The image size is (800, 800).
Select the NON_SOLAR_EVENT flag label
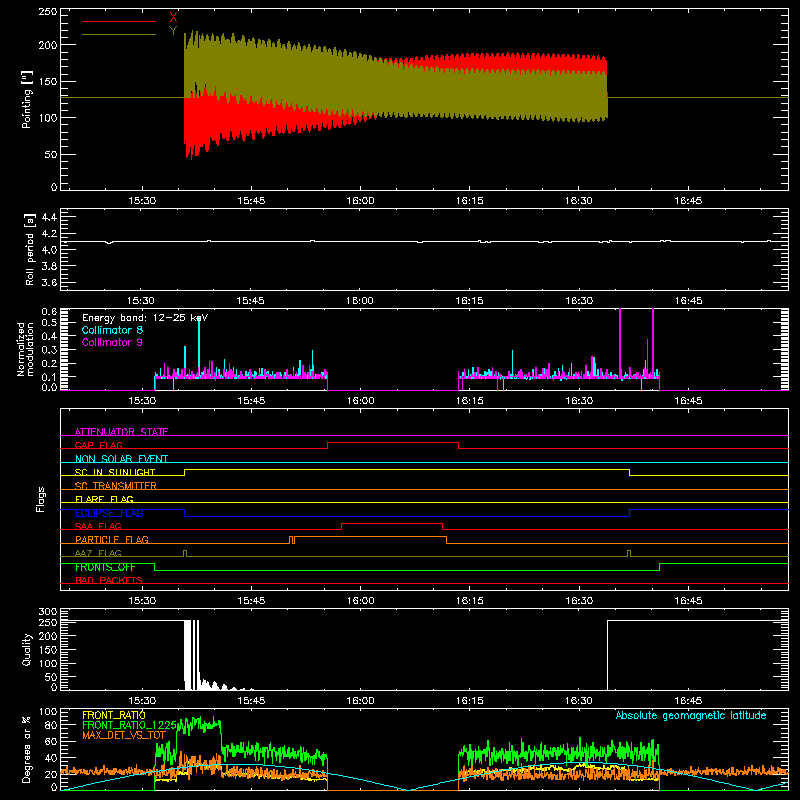[121, 459]
